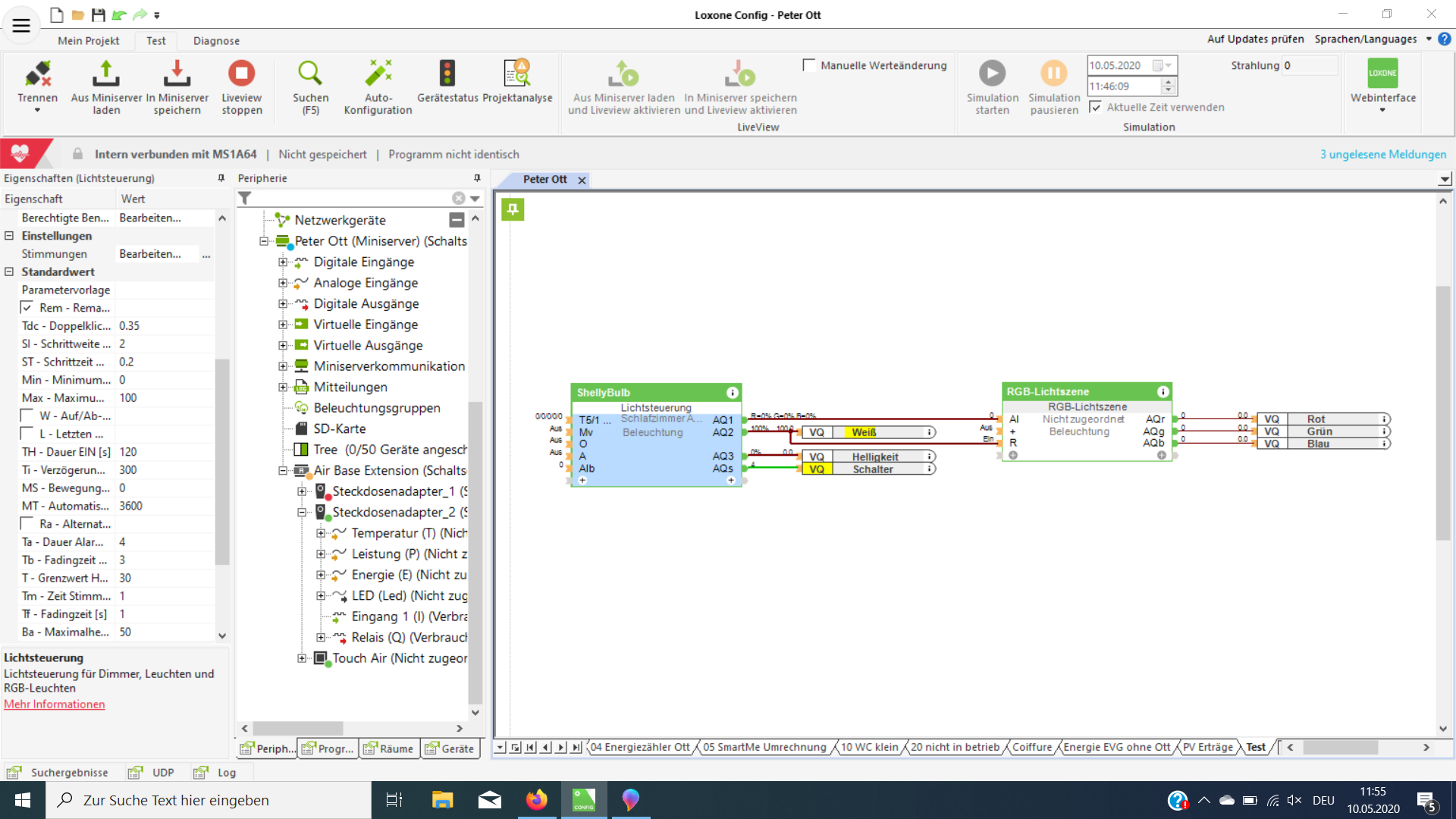This screenshot has width=1456, height=819.
Task: Collapse Steckdosenadapter_2 tree node
Action: (302, 513)
